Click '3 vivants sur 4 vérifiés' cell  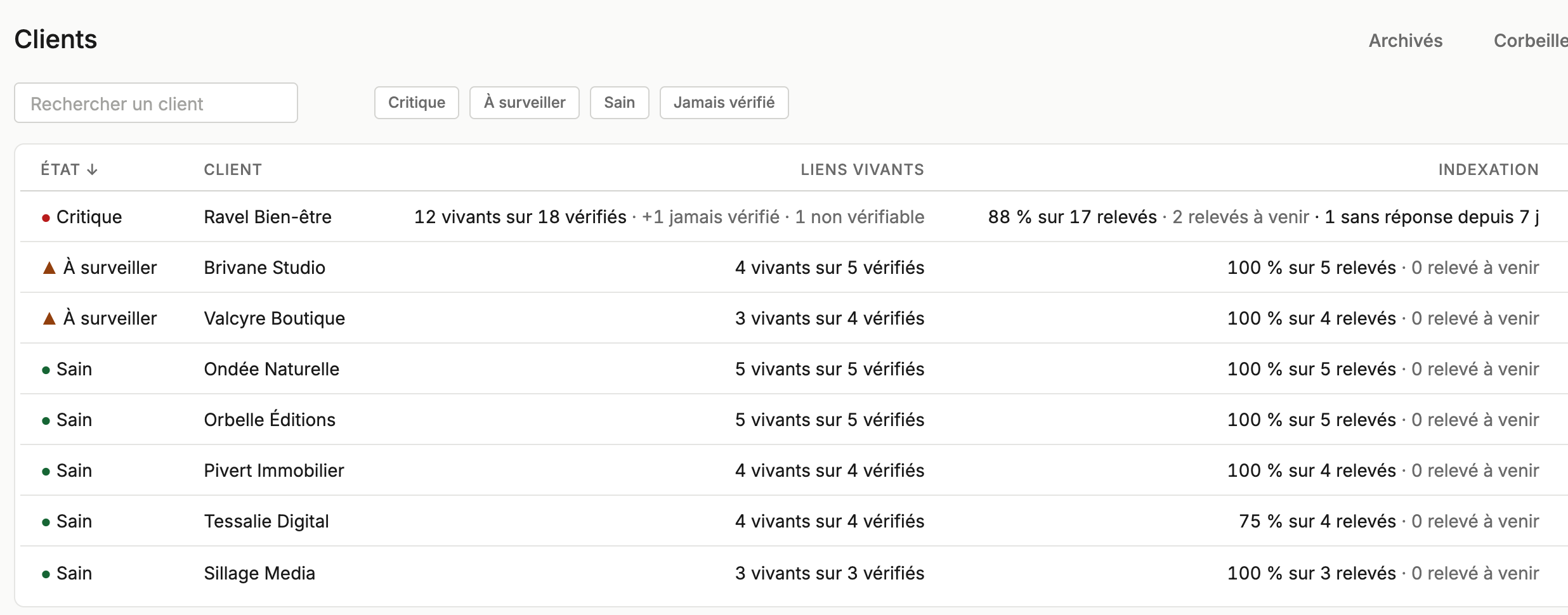830,318
